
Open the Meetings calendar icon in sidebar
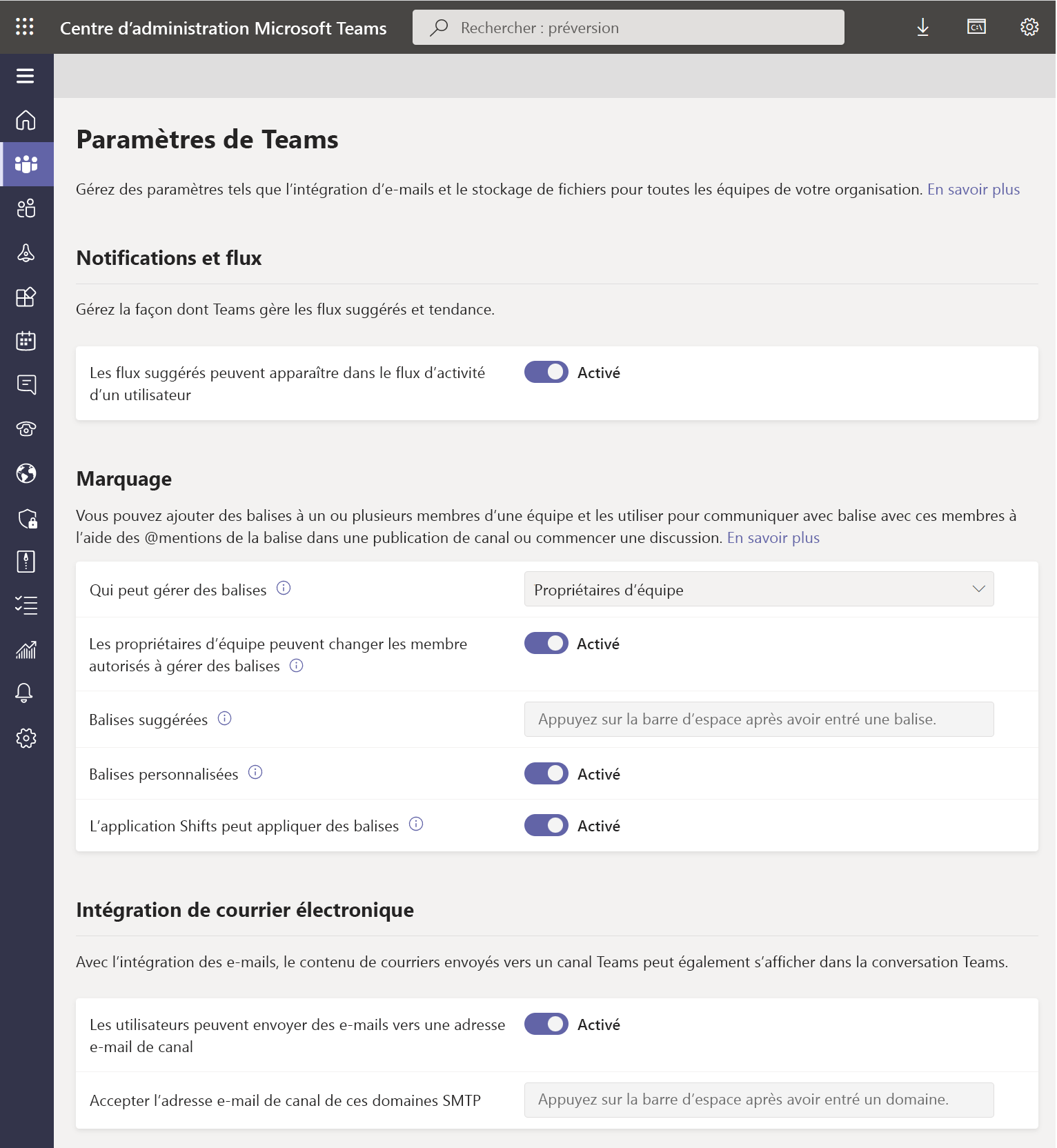[26, 341]
